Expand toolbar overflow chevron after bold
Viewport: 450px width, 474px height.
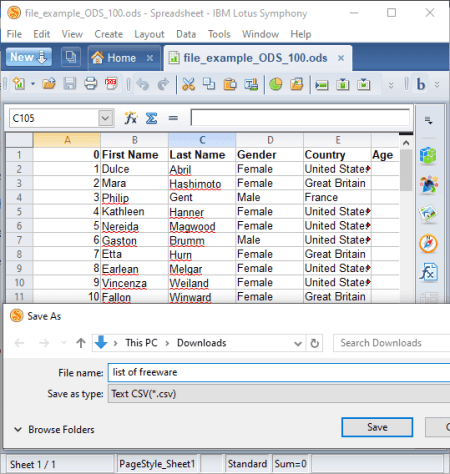437,85
